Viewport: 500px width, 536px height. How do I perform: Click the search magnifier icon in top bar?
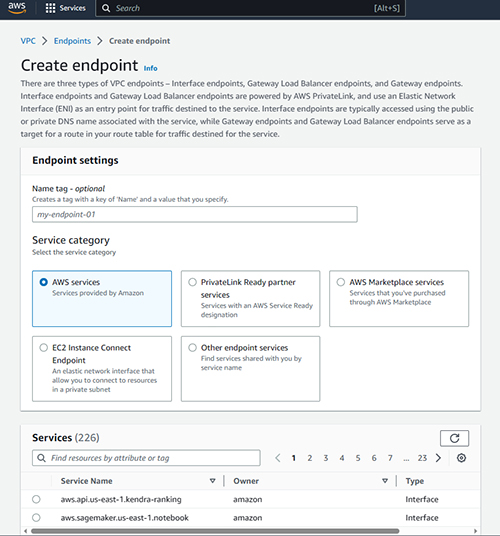click(x=106, y=8)
